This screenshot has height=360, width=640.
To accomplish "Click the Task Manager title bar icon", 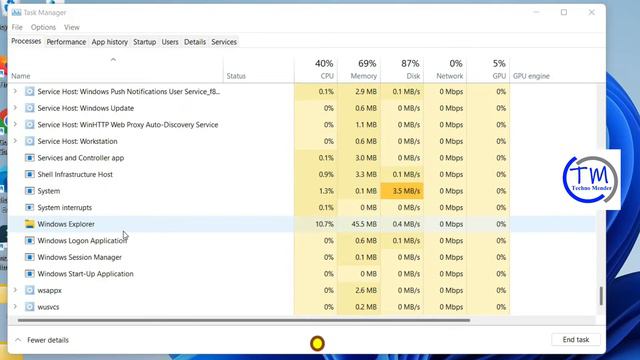I will (x=16, y=13).
